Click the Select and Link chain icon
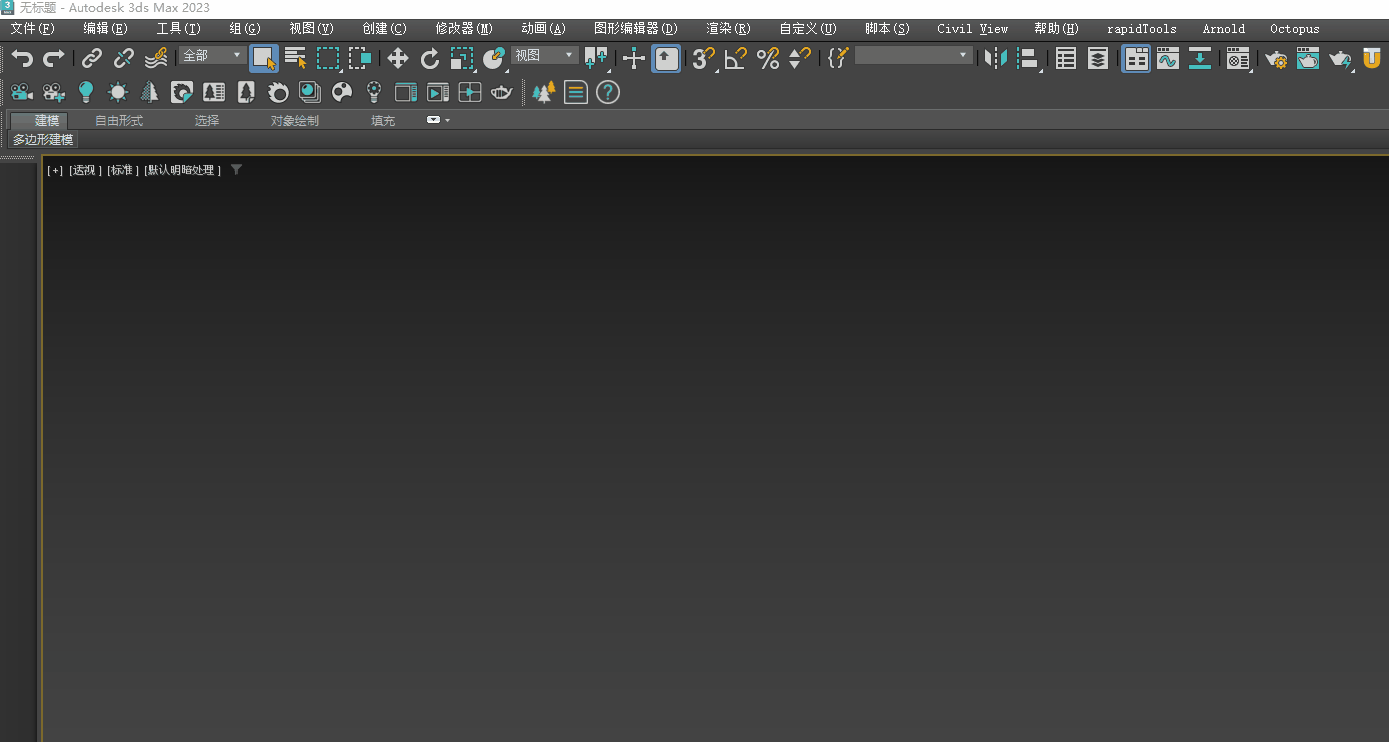 tap(92, 59)
